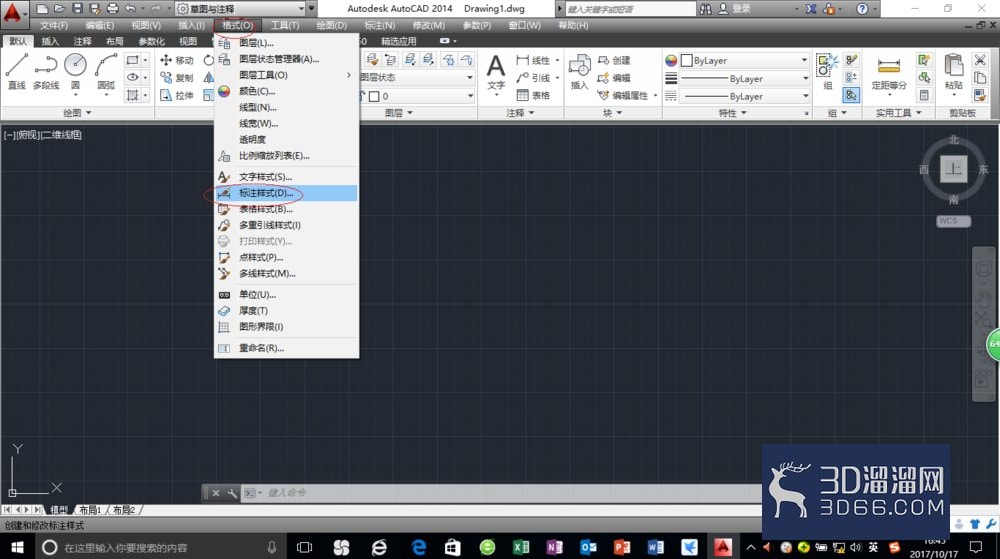
Task: Click the Print icon in quick access toolbar
Action: click(x=112, y=9)
